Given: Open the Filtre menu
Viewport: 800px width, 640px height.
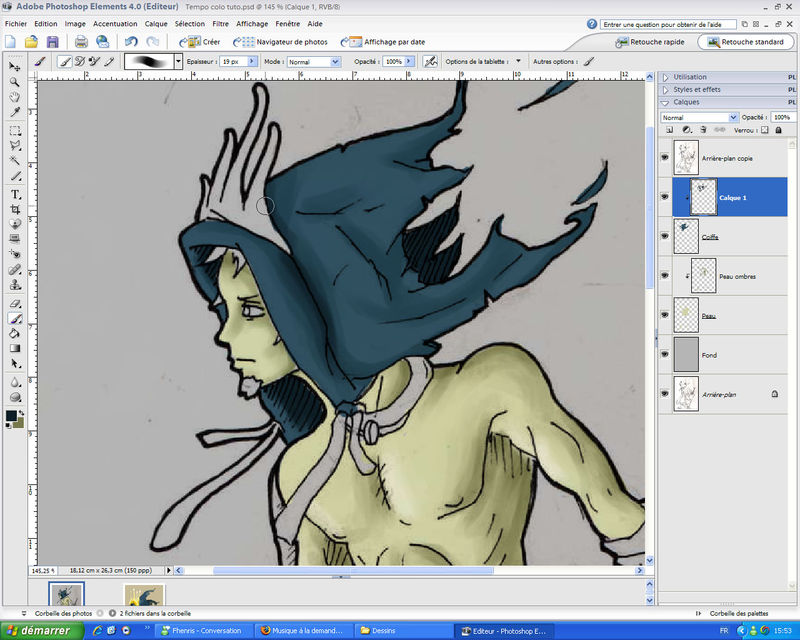Looking at the screenshot, I should [x=220, y=23].
